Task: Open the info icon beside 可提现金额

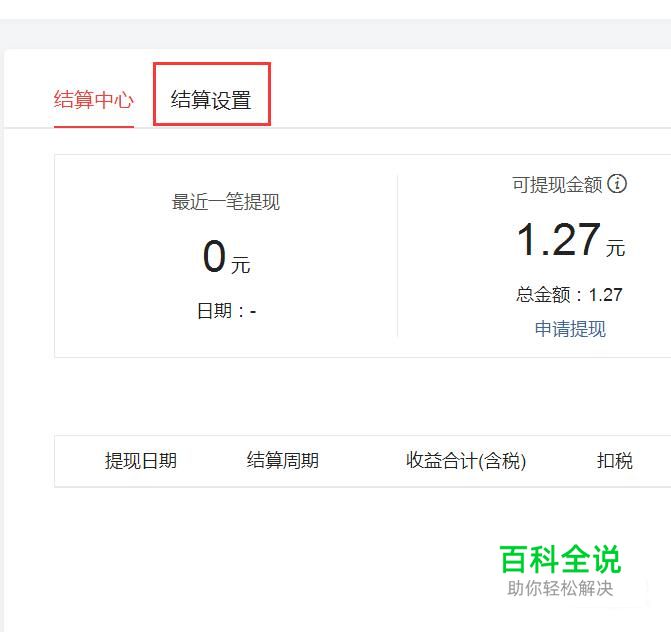Action: point(617,184)
